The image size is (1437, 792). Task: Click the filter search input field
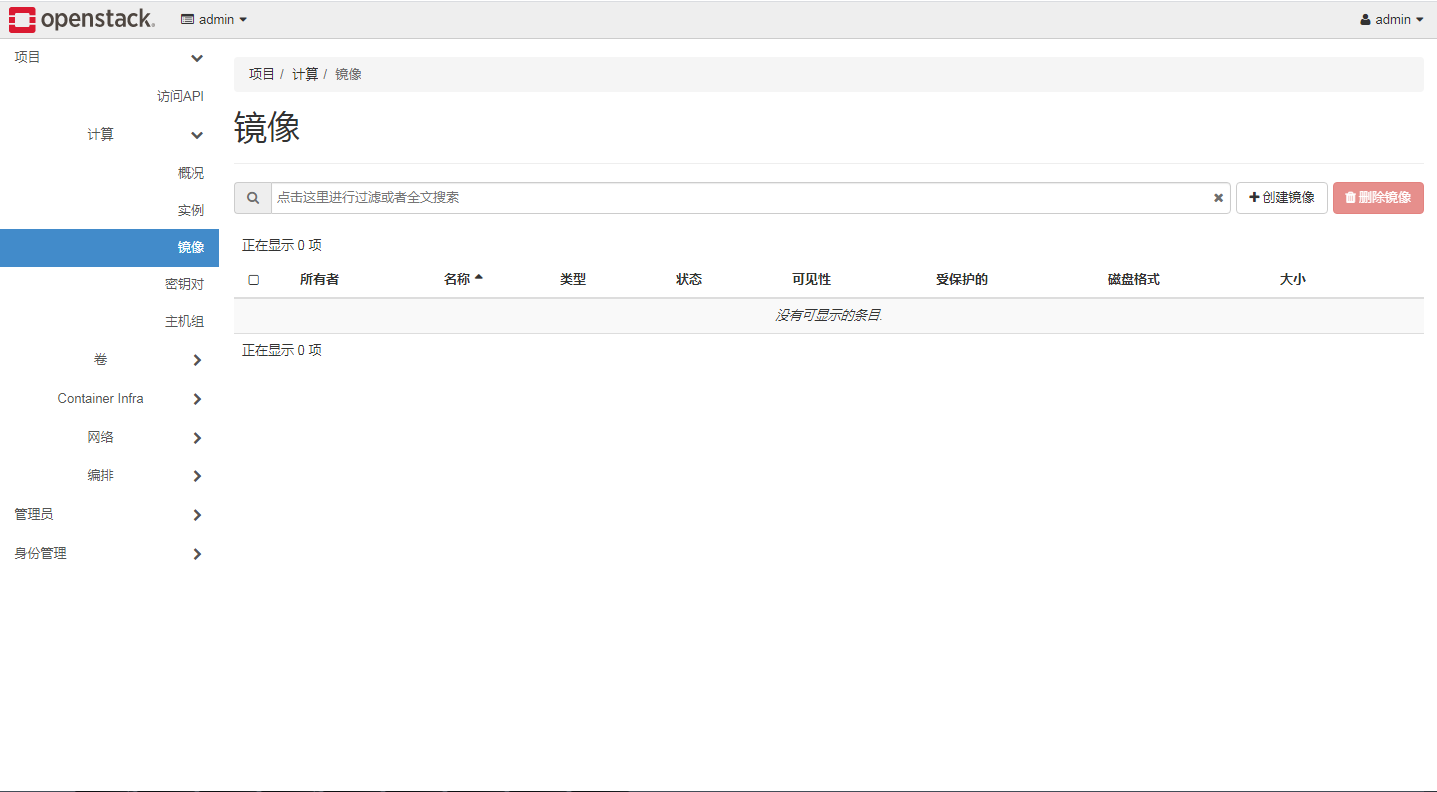pos(740,198)
